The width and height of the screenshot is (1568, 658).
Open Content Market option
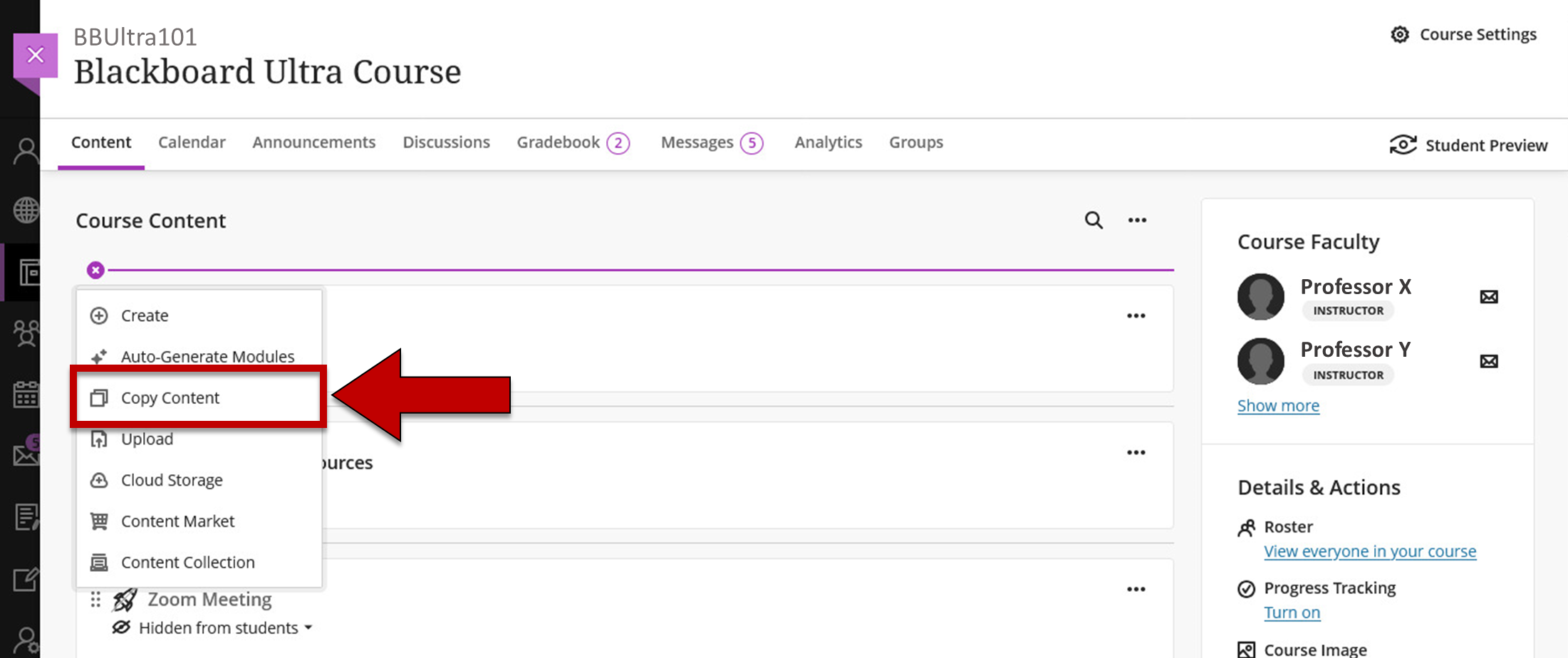[x=199, y=521]
